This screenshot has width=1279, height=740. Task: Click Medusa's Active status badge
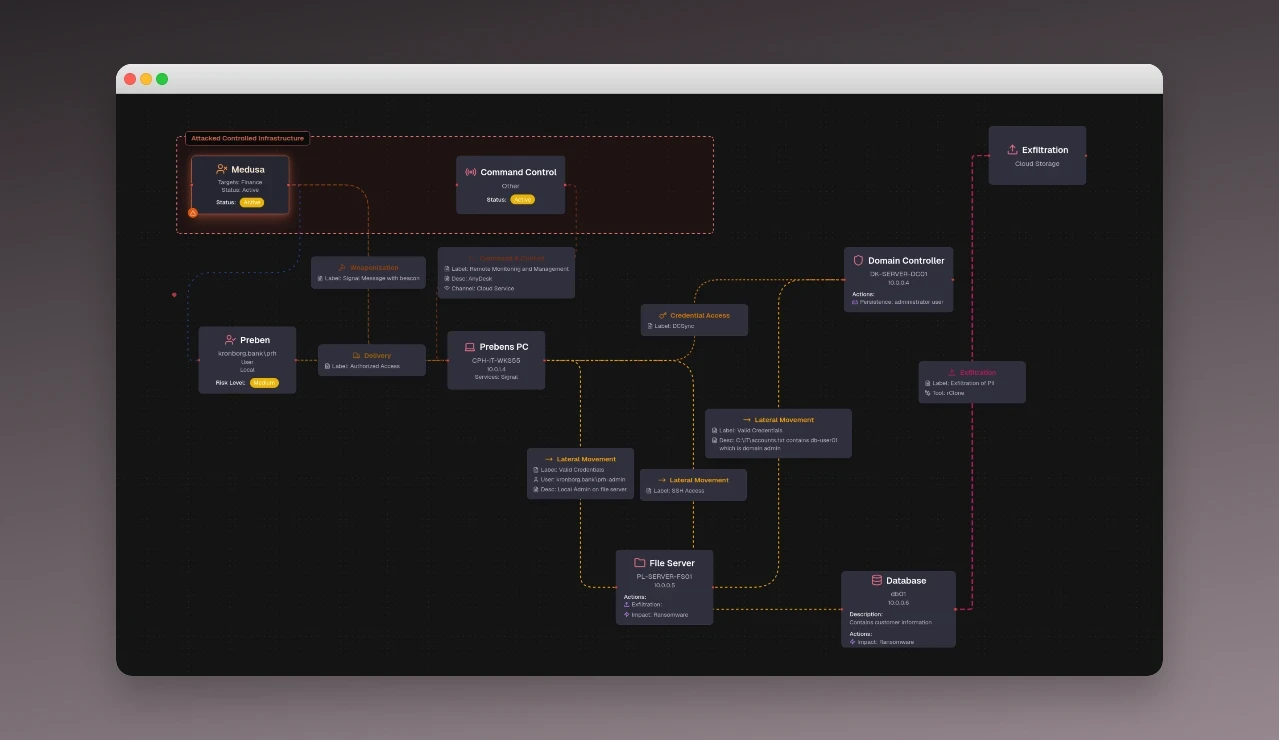252,202
